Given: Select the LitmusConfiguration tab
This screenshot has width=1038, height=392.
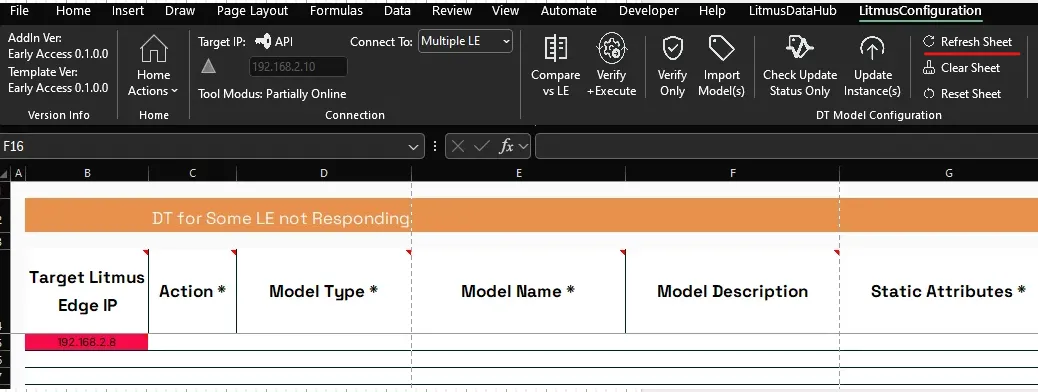Looking at the screenshot, I should click(920, 11).
